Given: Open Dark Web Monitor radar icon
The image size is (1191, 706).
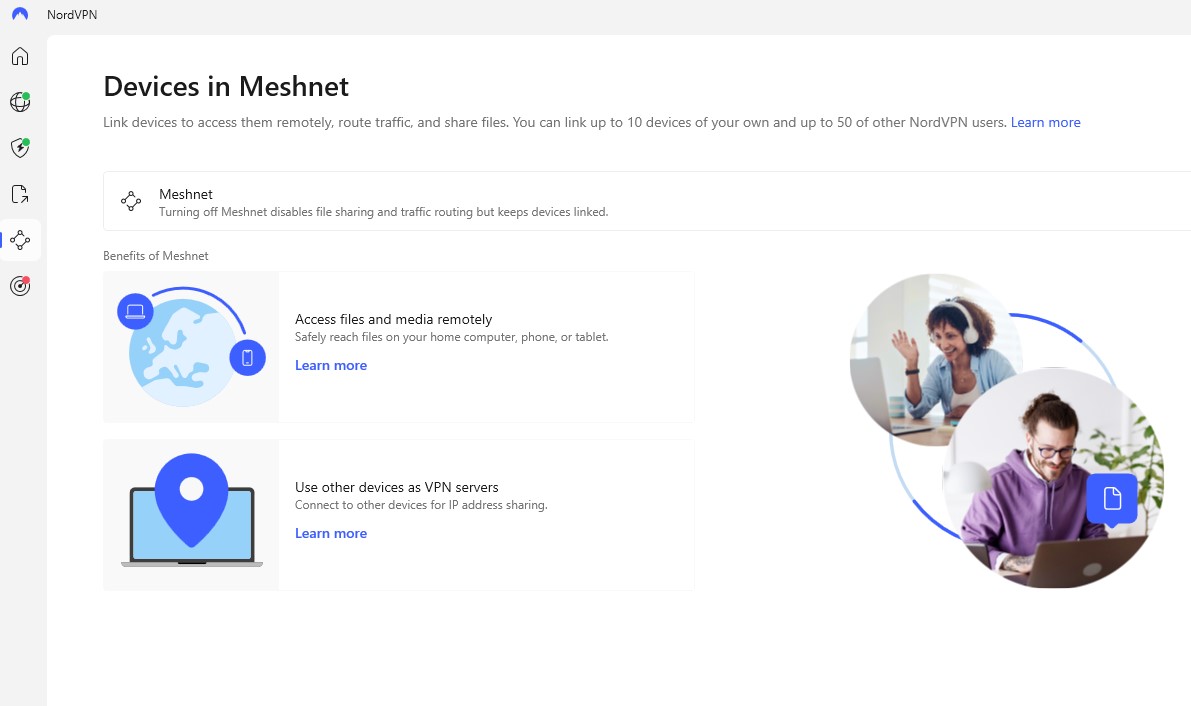Looking at the screenshot, I should pos(20,286).
